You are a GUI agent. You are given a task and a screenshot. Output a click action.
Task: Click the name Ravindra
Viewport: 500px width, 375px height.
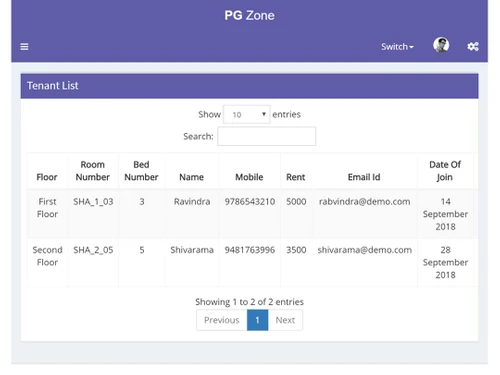192,202
